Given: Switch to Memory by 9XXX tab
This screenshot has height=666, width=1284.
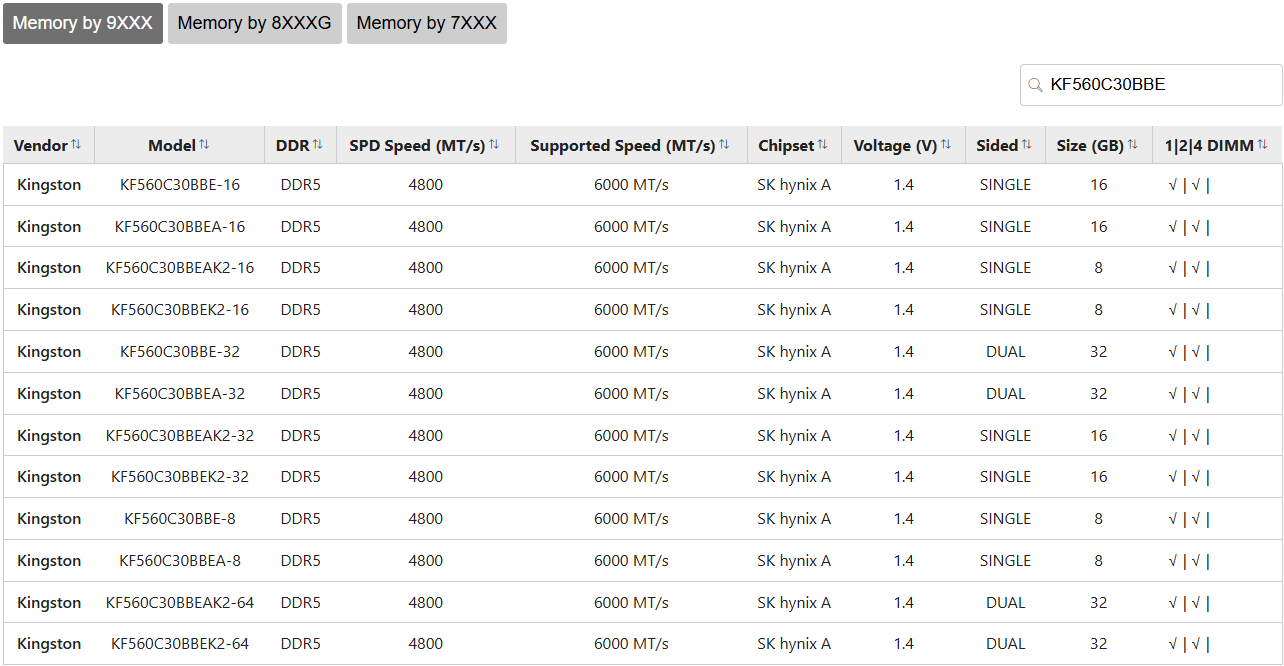Looking at the screenshot, I should pyautogui.click(x=83, y=23).
